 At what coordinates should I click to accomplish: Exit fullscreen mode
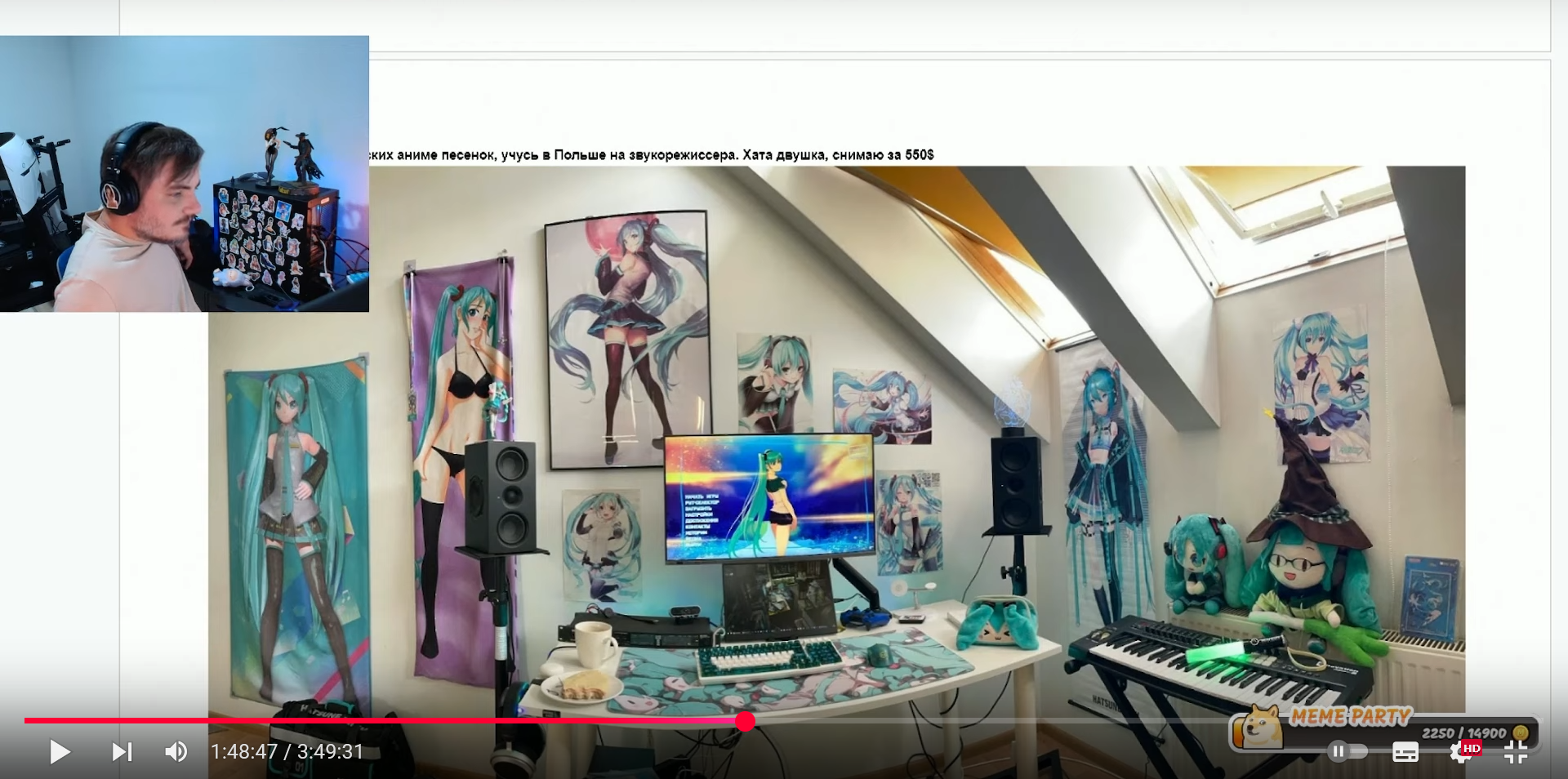coord(1516,752)
